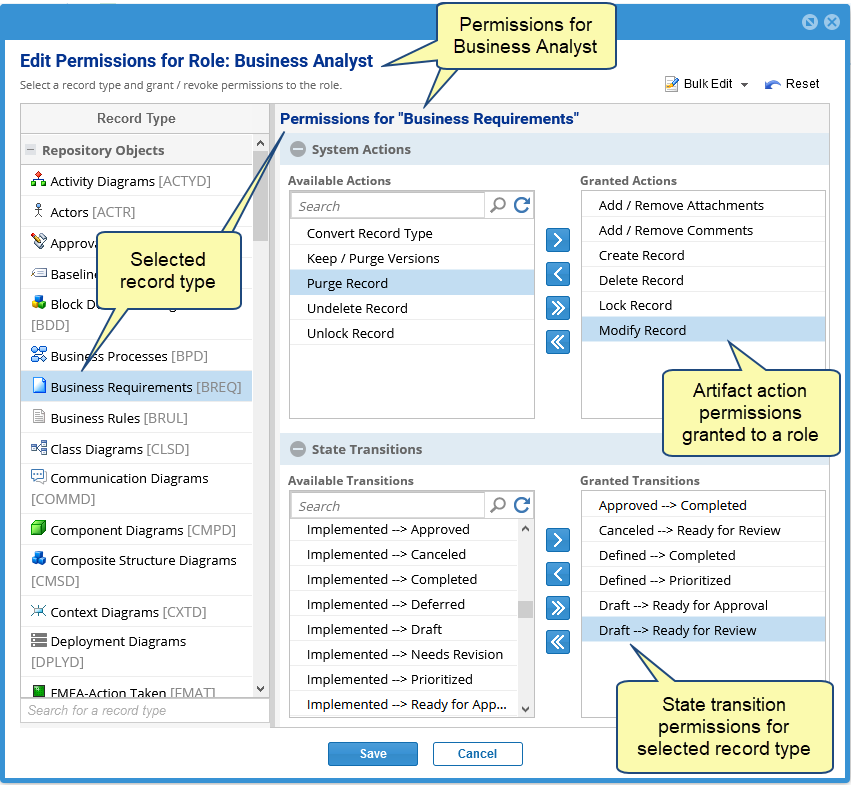Select Business Rules record type

(x=118, y=418)
